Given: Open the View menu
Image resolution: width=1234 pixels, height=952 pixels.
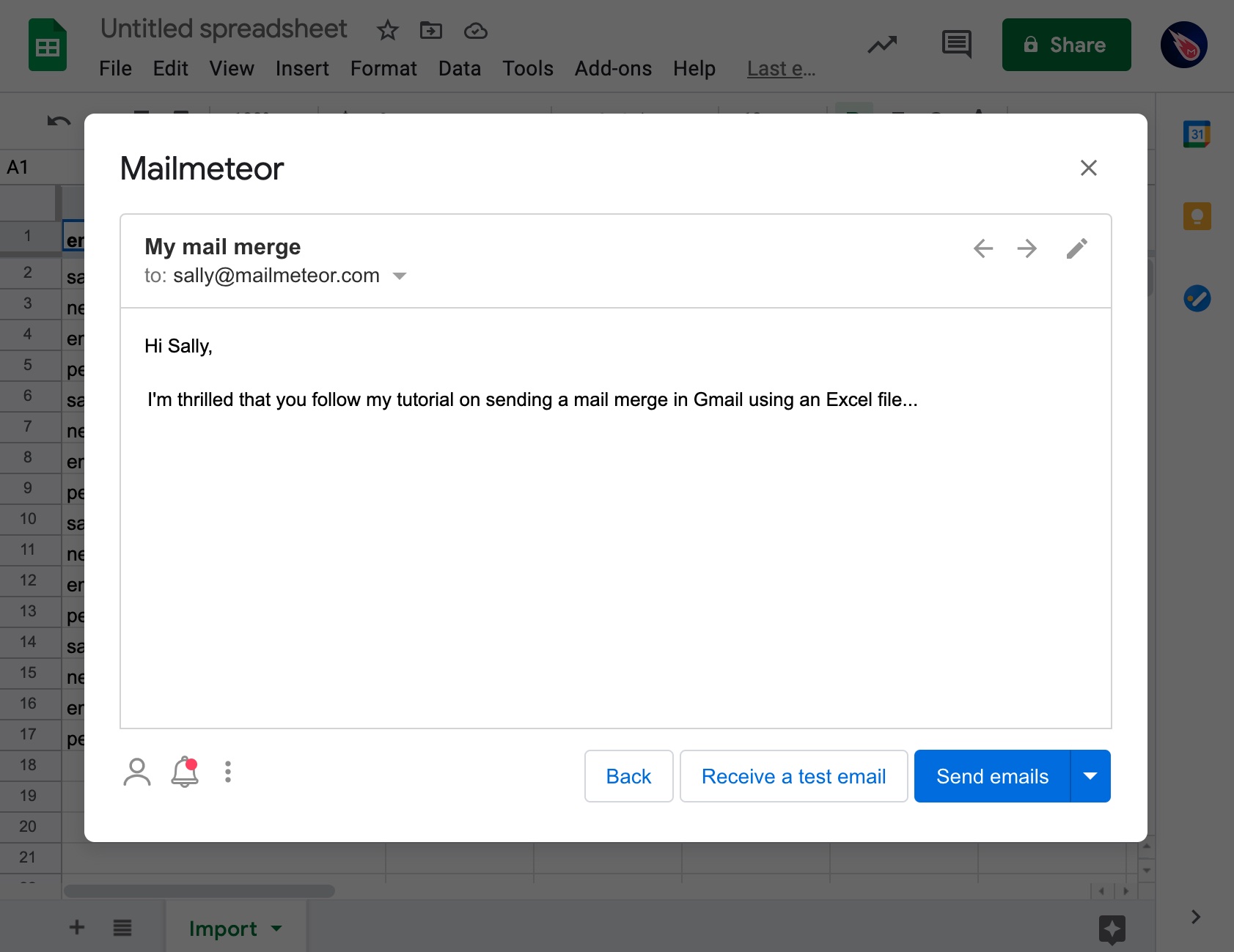Looking at the screenshot, I should pyautogui.click(x=232, y=69).
